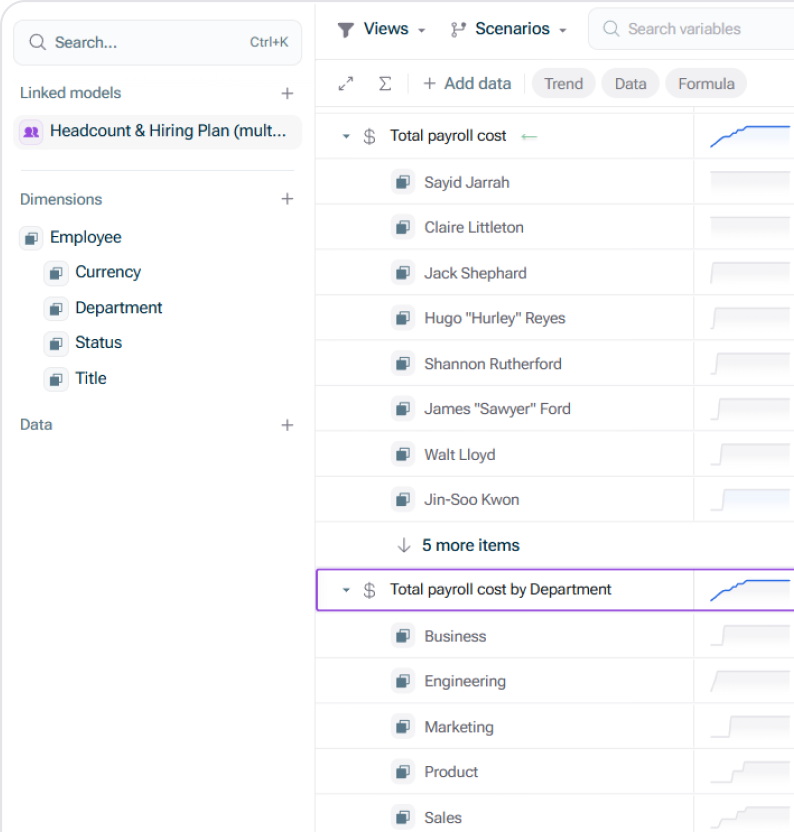
Task: Add a new linked model with plus icon
Action: 287,93
